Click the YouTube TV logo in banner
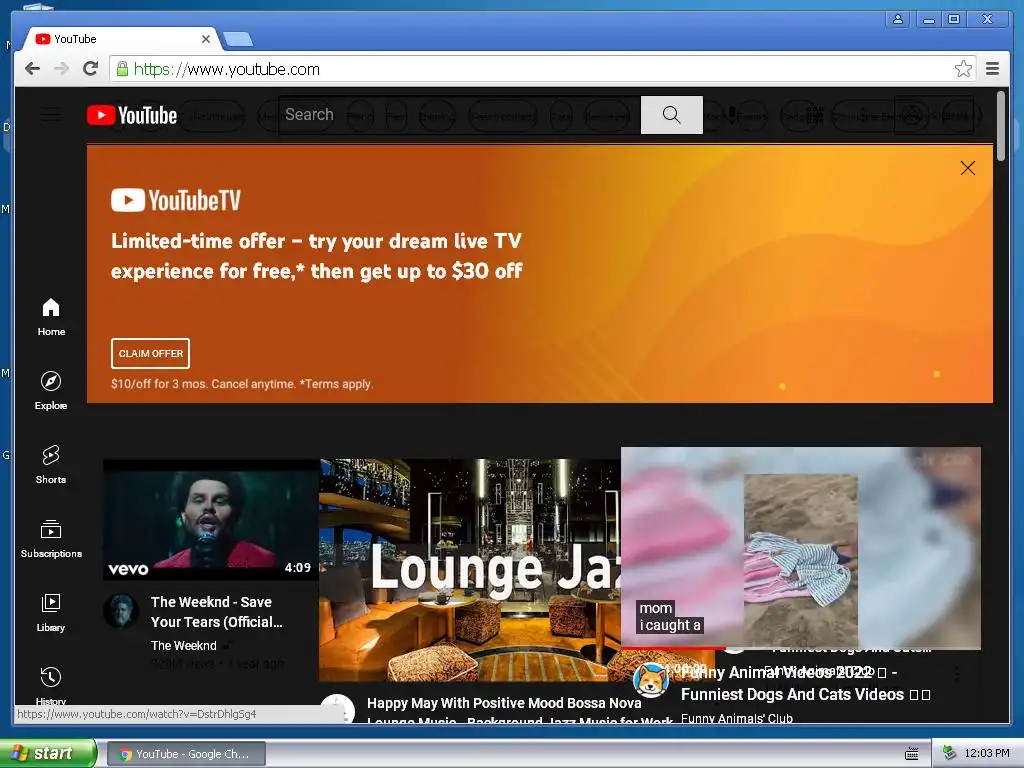The height and width of the screenshot is (768, 1024). (x=176, y=200)
